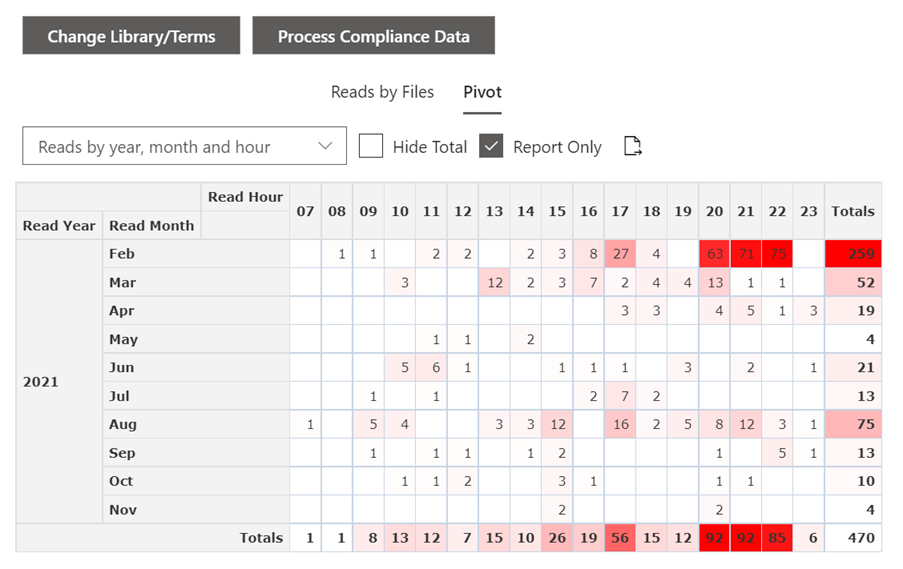Click the Totals column header
903x569 pixels.
(853, 211)
